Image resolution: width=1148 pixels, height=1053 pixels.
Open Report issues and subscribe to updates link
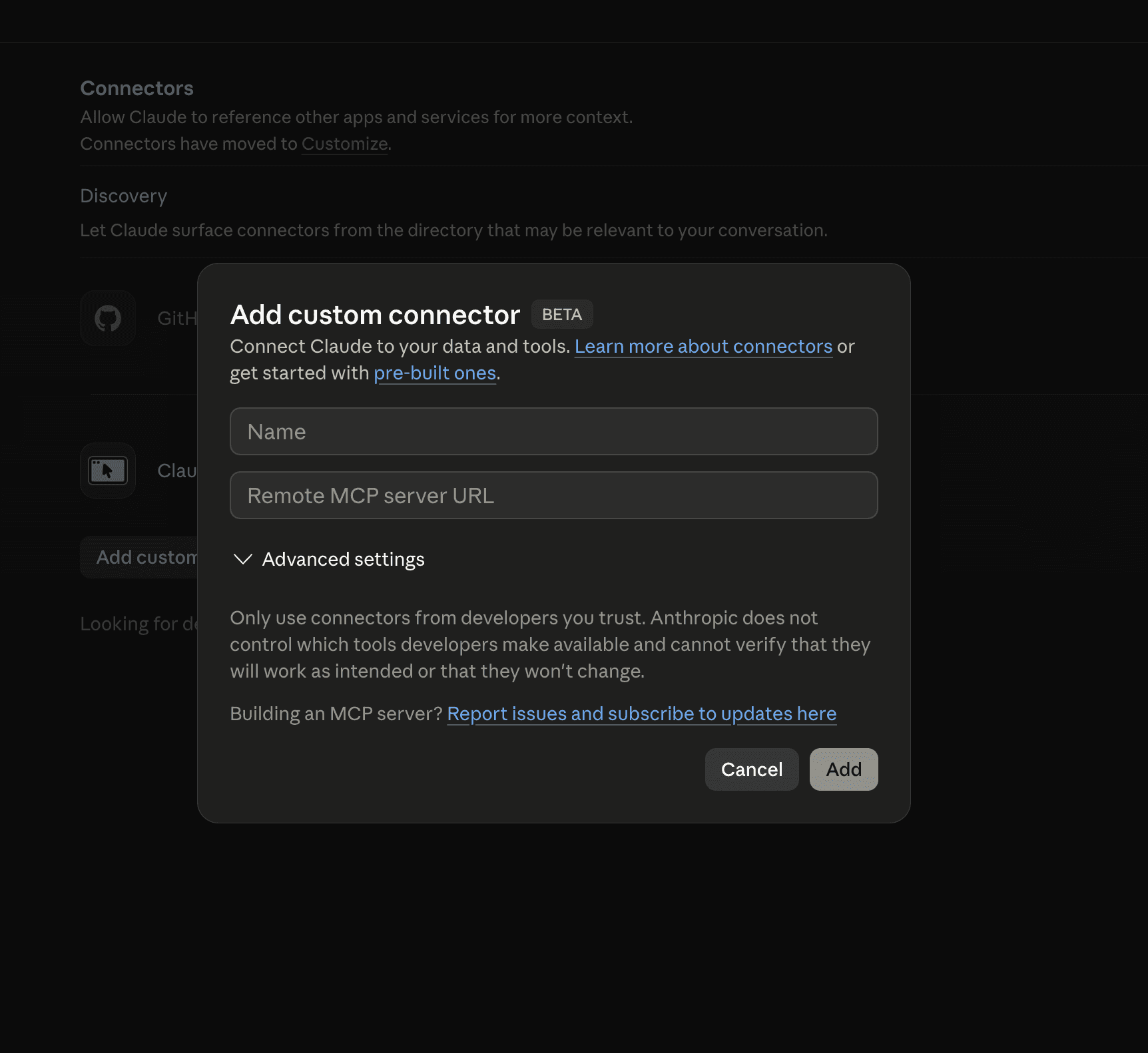click(642, 714)
